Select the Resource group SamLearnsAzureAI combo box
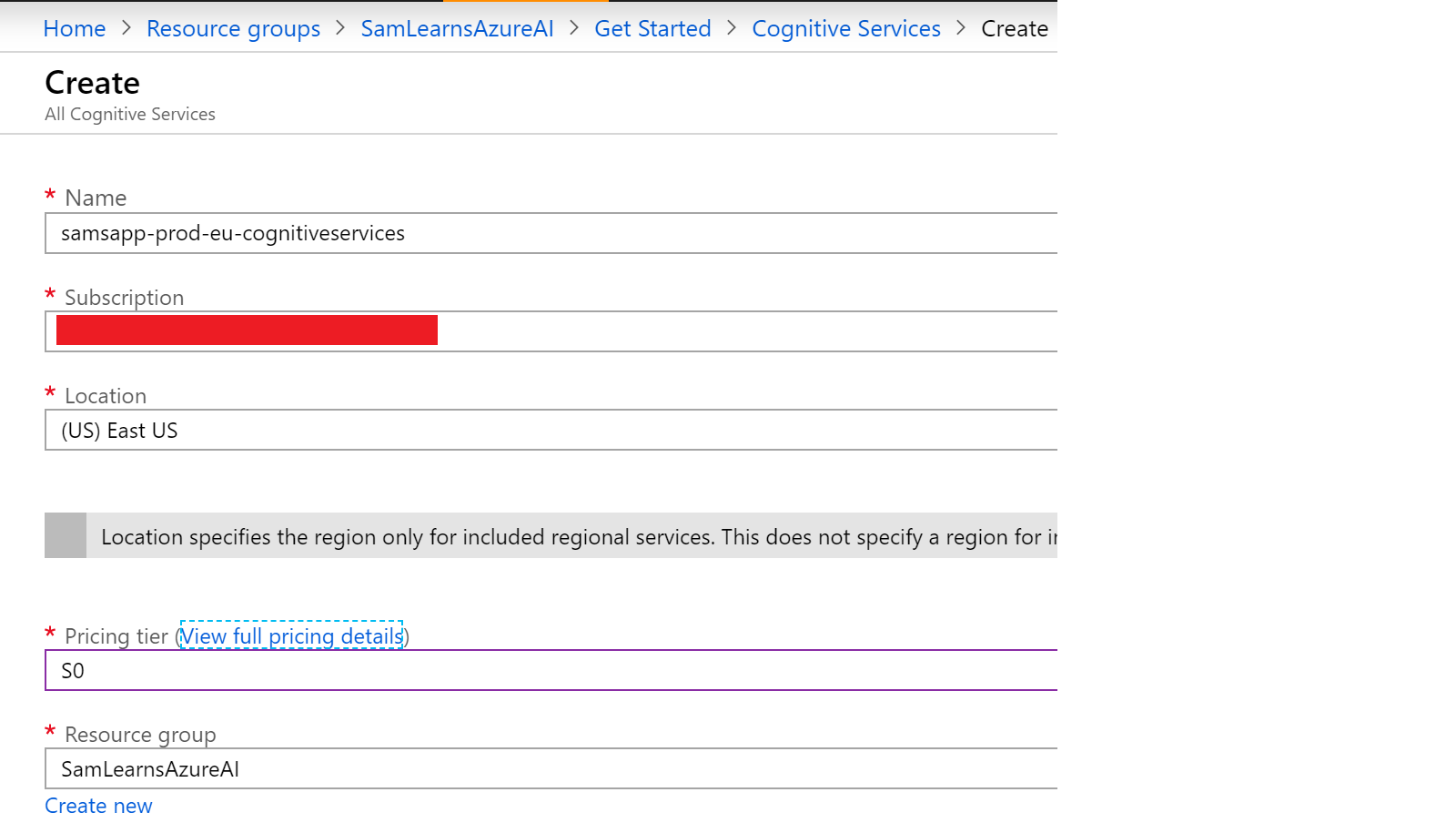Viewport: 1456px width, 833px height. pyautogui.click(x=551, y=769)
